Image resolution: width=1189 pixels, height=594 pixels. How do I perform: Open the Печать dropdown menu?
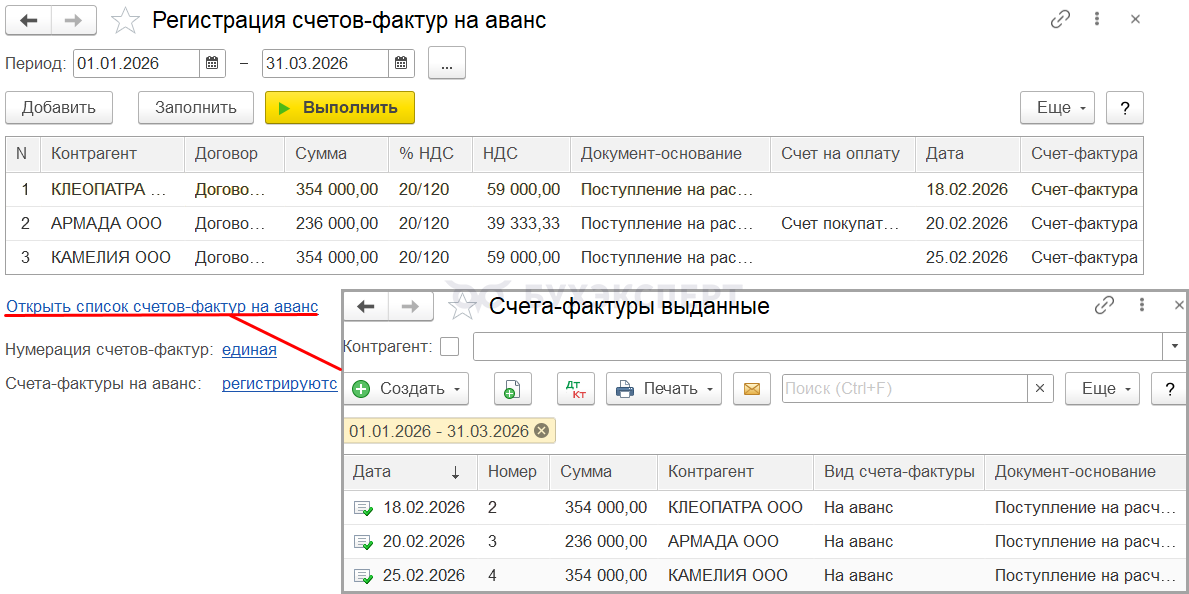pyautogui.click(x=664, y=389)
